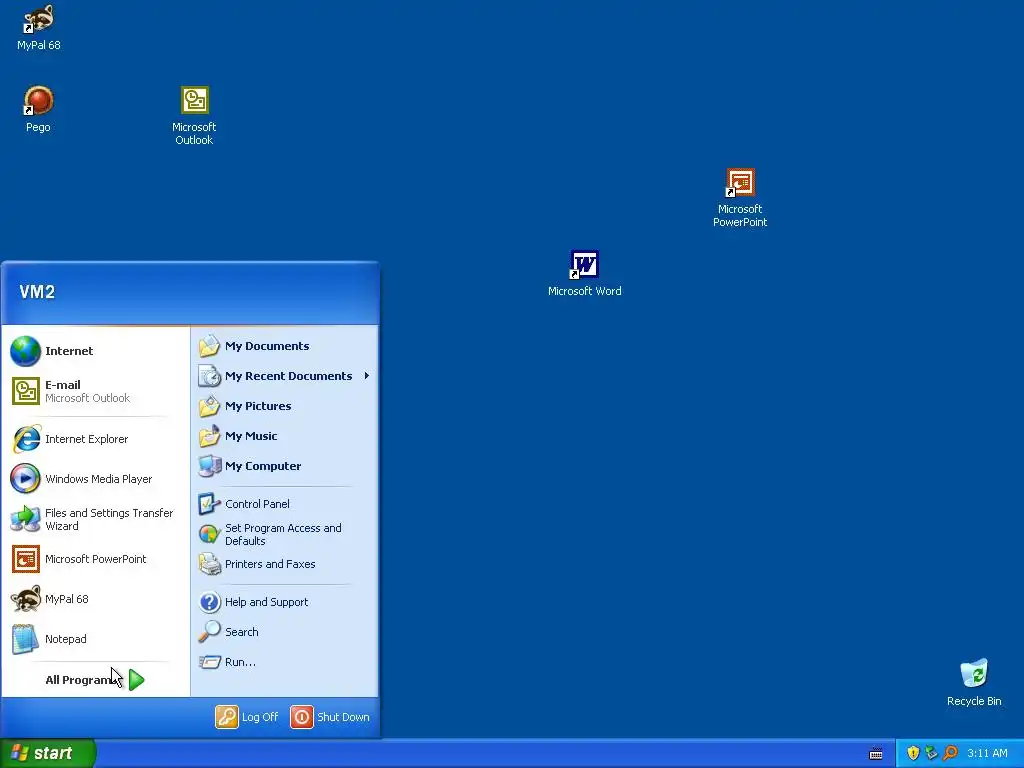
Task: Click the orange magnifier tray icon
Action: (x=950, y=753)
